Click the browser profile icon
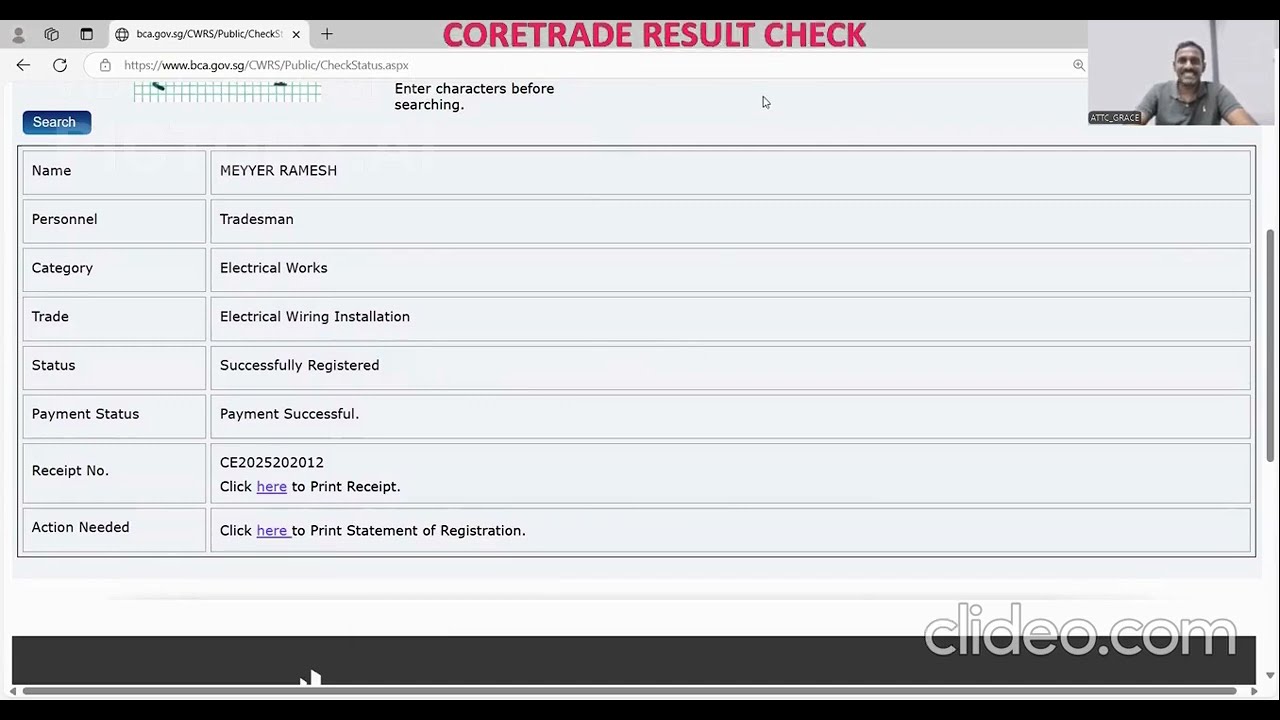1280x720 pixels. pos(18,34)
